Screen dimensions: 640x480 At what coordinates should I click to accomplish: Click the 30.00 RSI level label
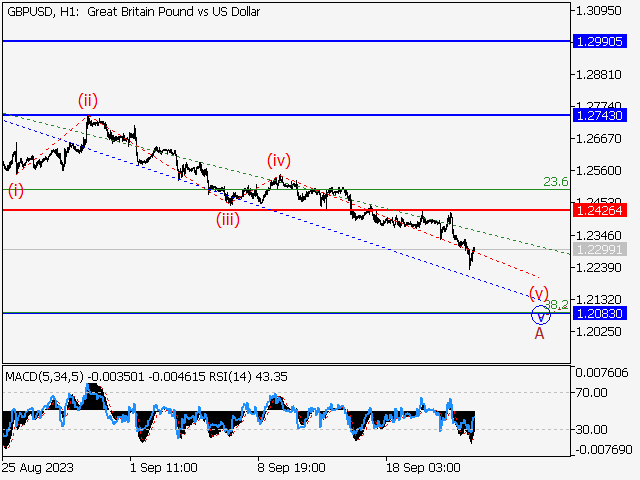pos(591,429)
